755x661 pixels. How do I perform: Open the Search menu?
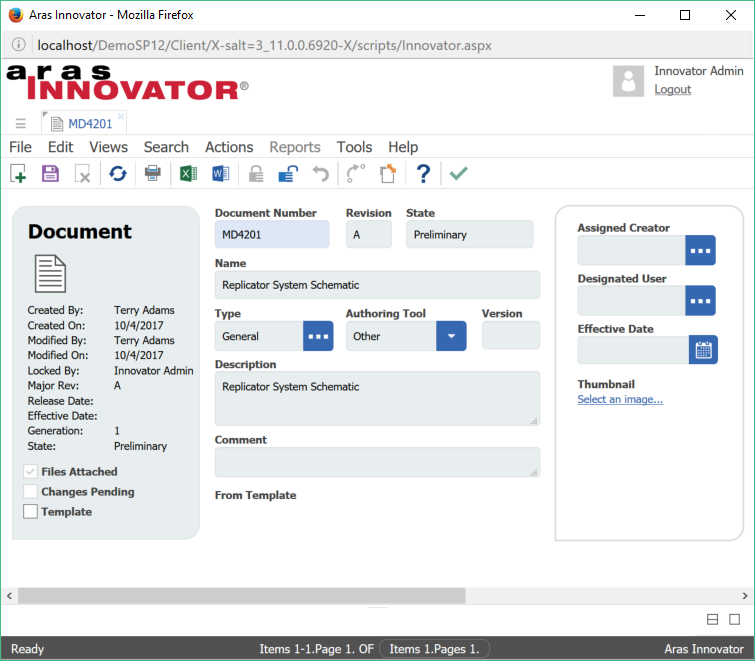click(166, 147)
